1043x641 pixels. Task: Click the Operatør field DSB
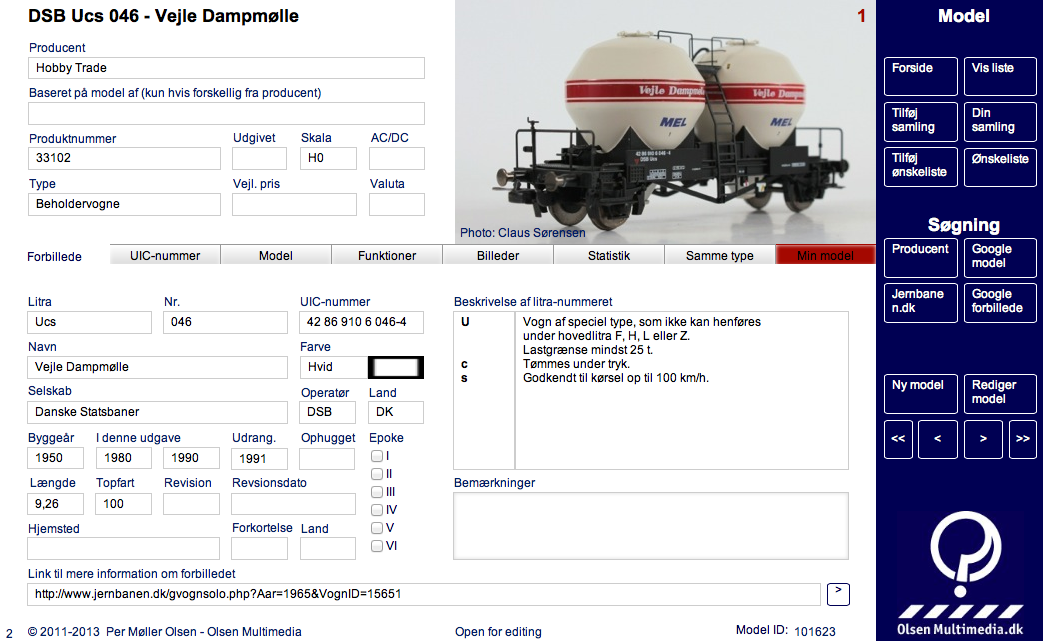(328, 412)
